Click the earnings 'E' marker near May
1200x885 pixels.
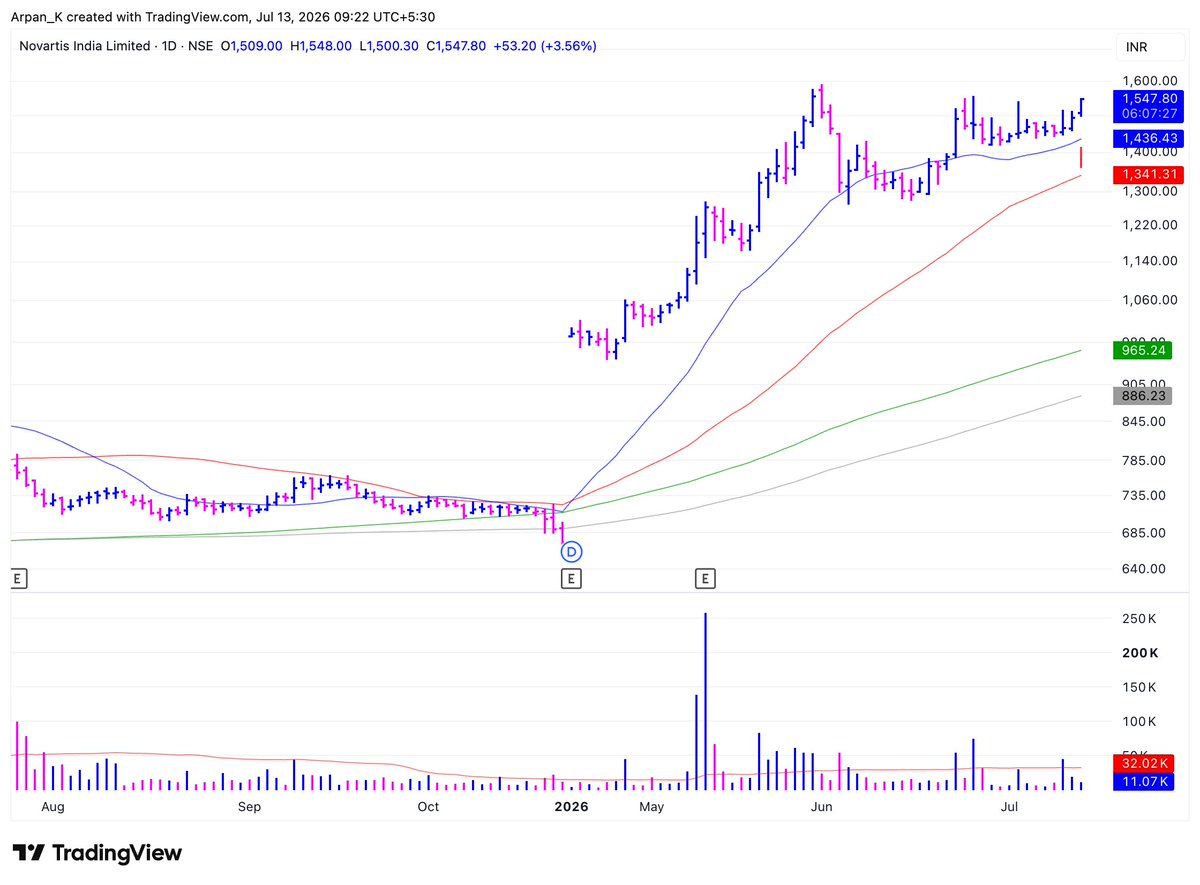[x=706, y=578]
